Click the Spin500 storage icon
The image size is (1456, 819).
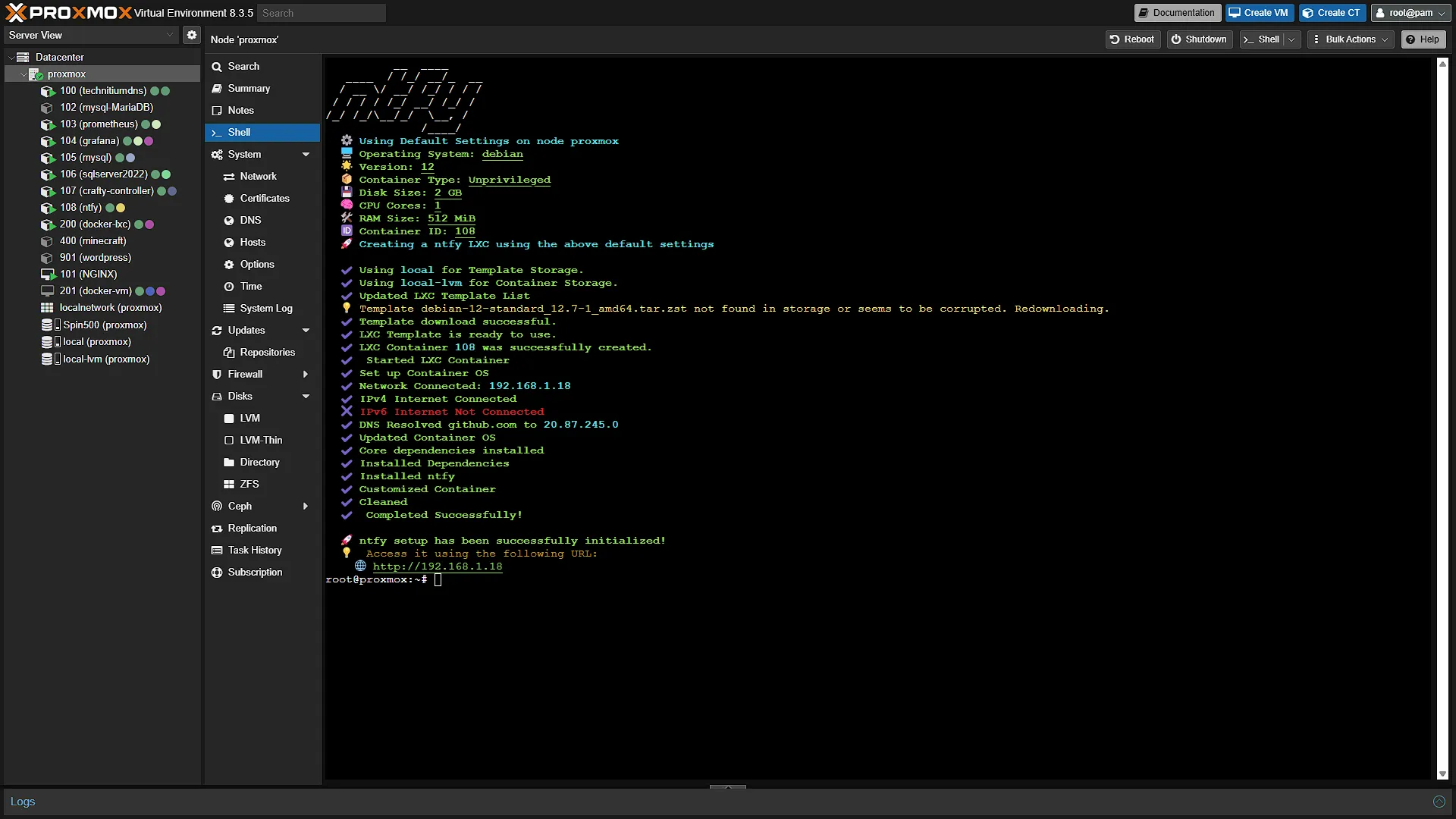(x=50, y=325)
